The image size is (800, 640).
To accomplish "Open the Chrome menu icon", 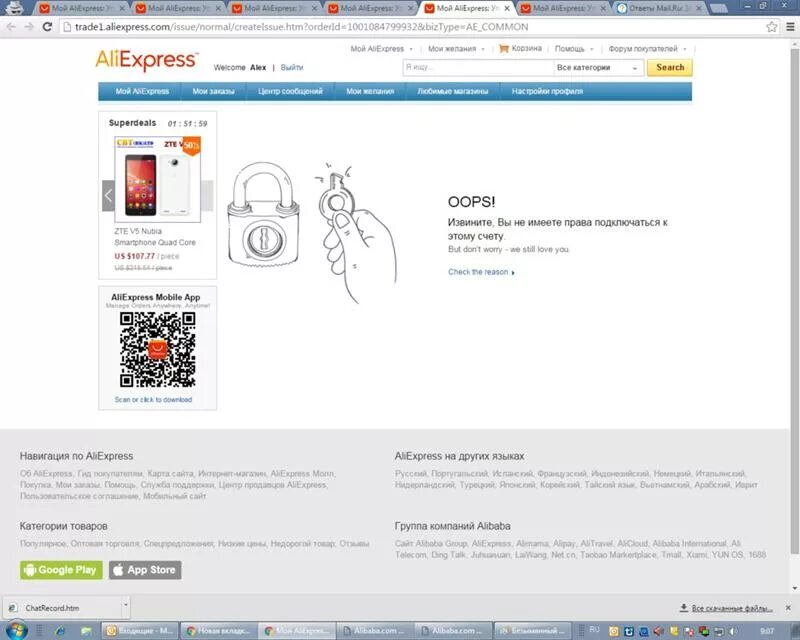I will 790,27.
